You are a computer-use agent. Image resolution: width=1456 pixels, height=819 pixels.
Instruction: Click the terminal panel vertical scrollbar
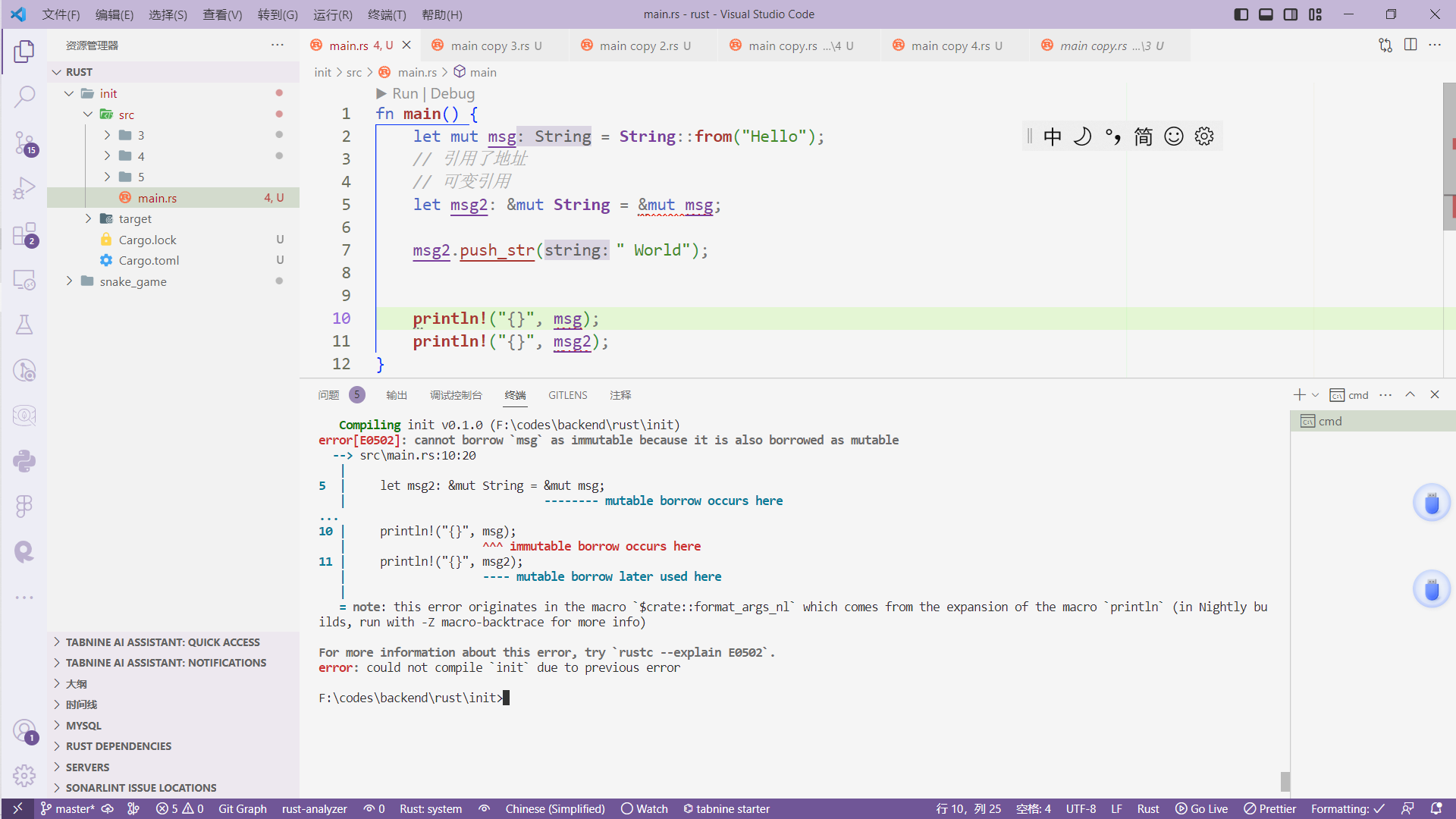1285,781
